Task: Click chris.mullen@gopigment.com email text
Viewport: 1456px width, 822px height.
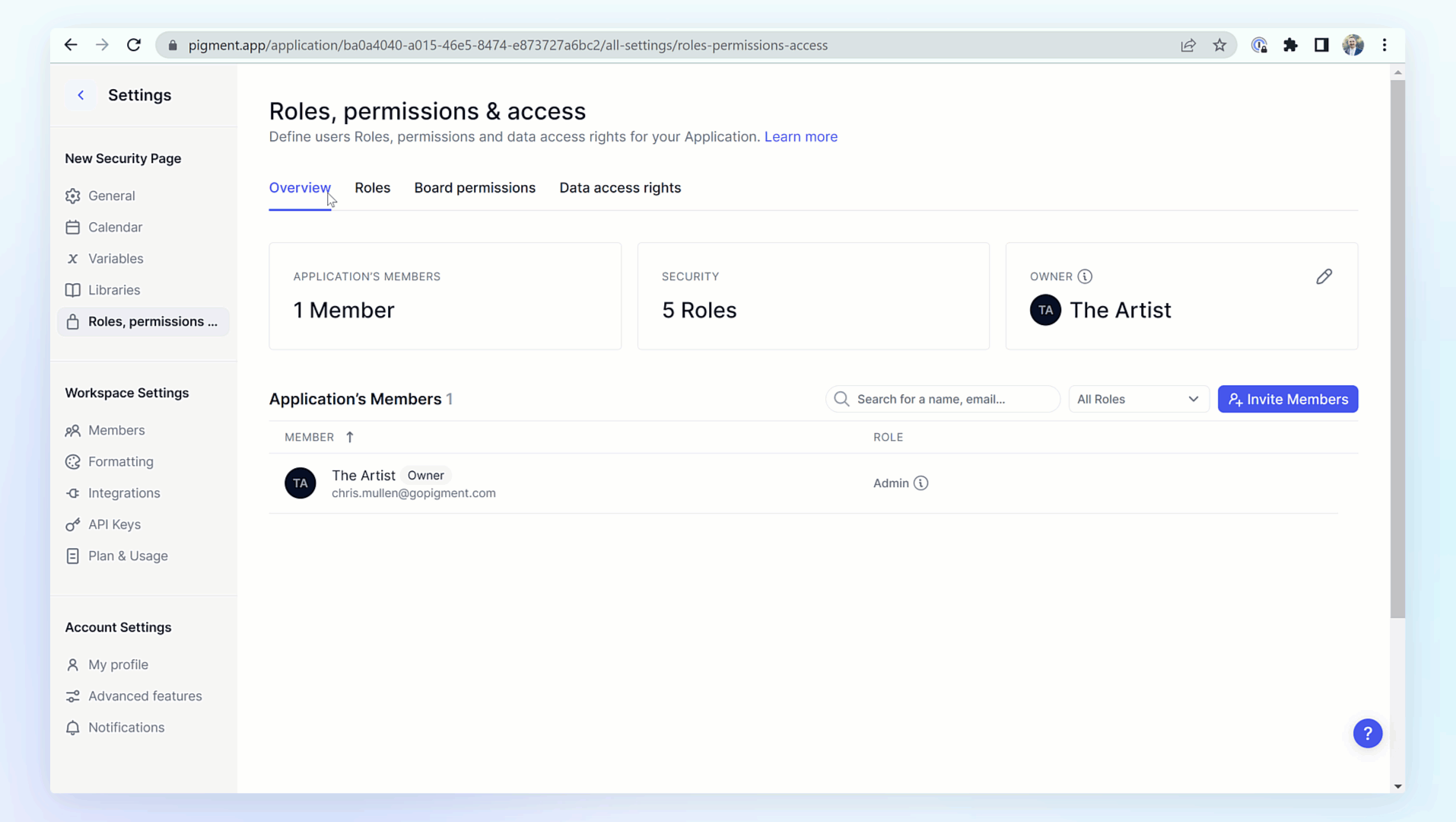Action: [x=414, y=493]
